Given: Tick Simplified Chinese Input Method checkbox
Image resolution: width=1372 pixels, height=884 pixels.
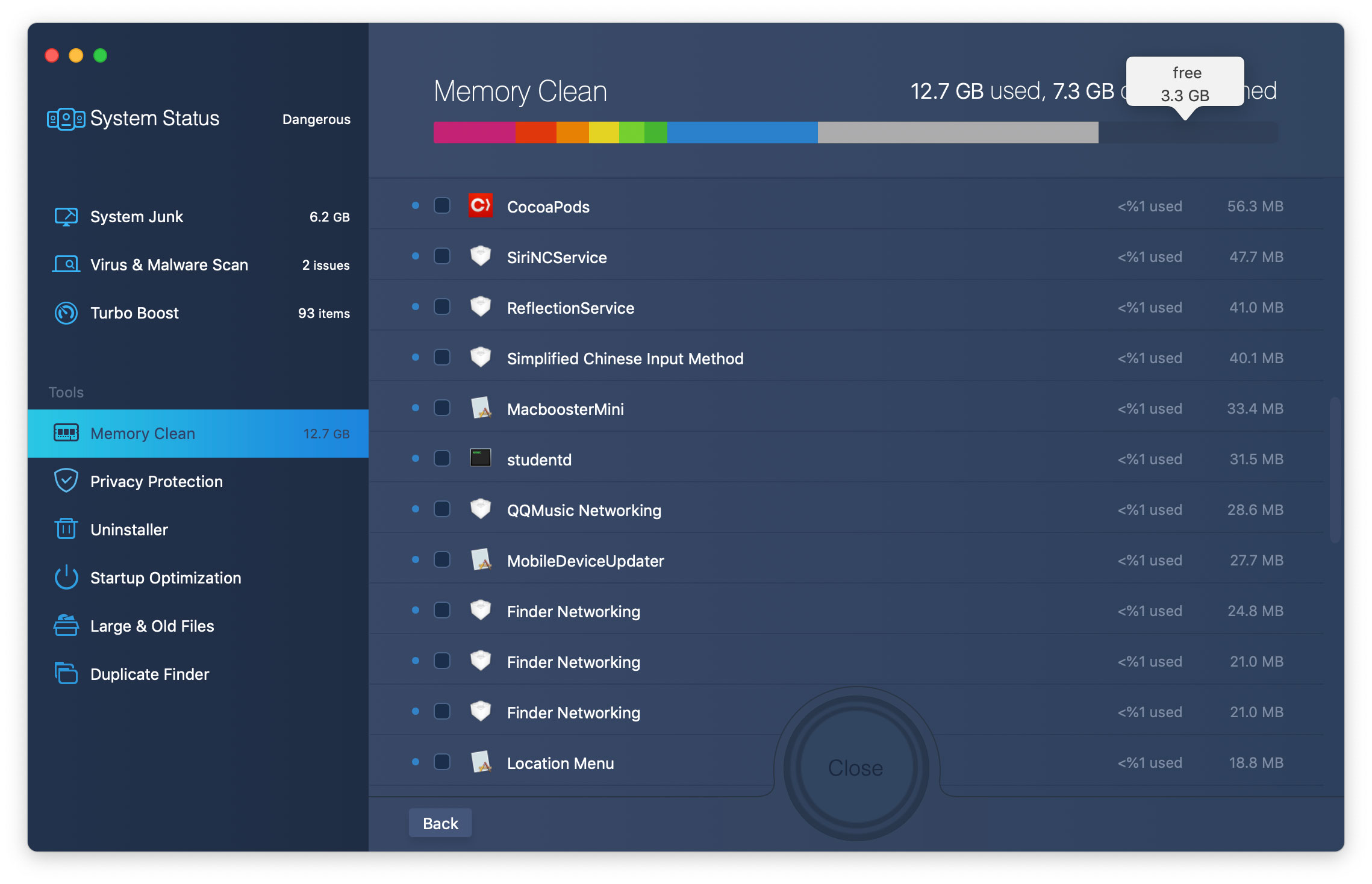Looking at the screenshot, I should tap(442, 358).
